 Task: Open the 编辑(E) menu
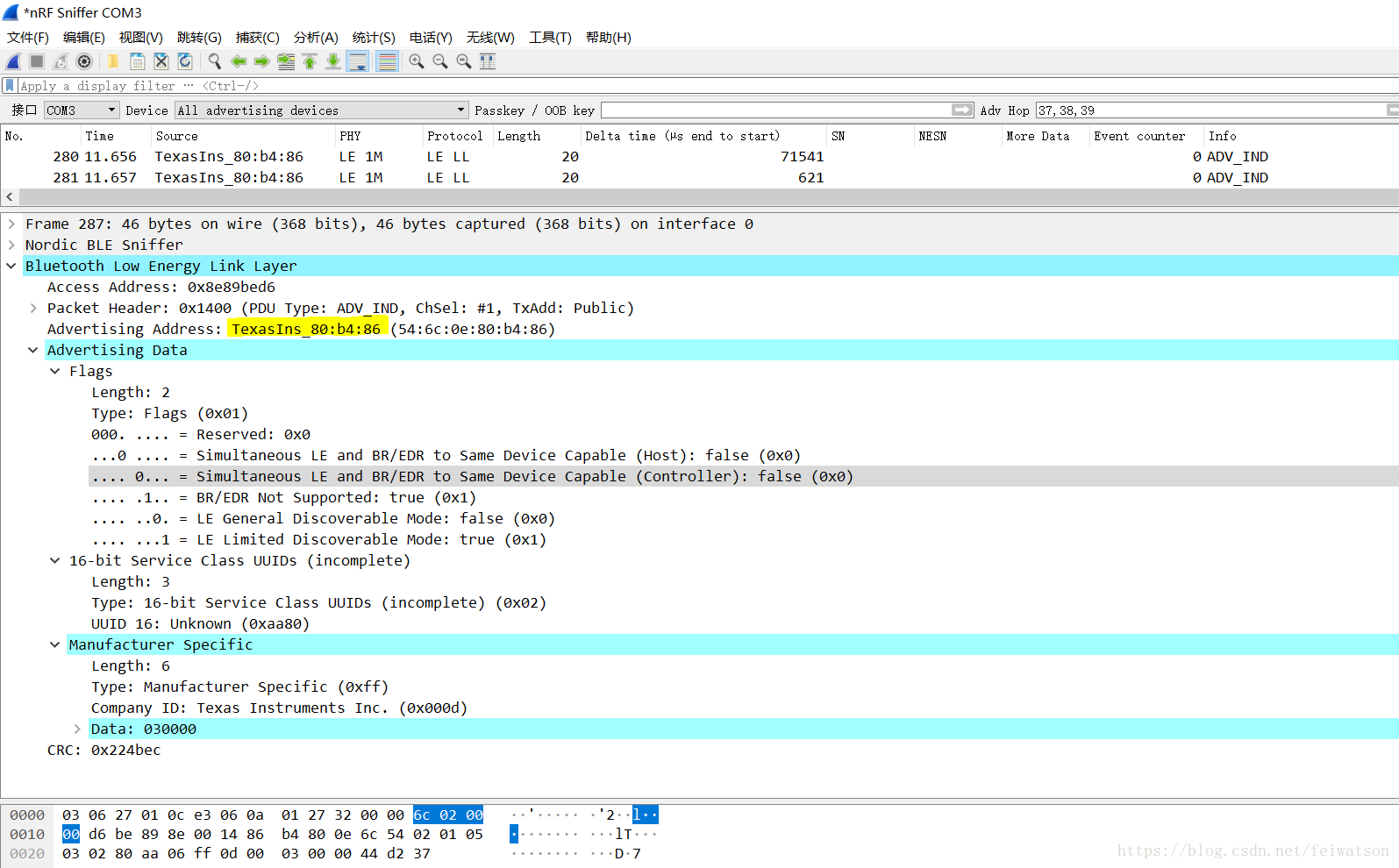pyautogui.click(x=84, y=38)
